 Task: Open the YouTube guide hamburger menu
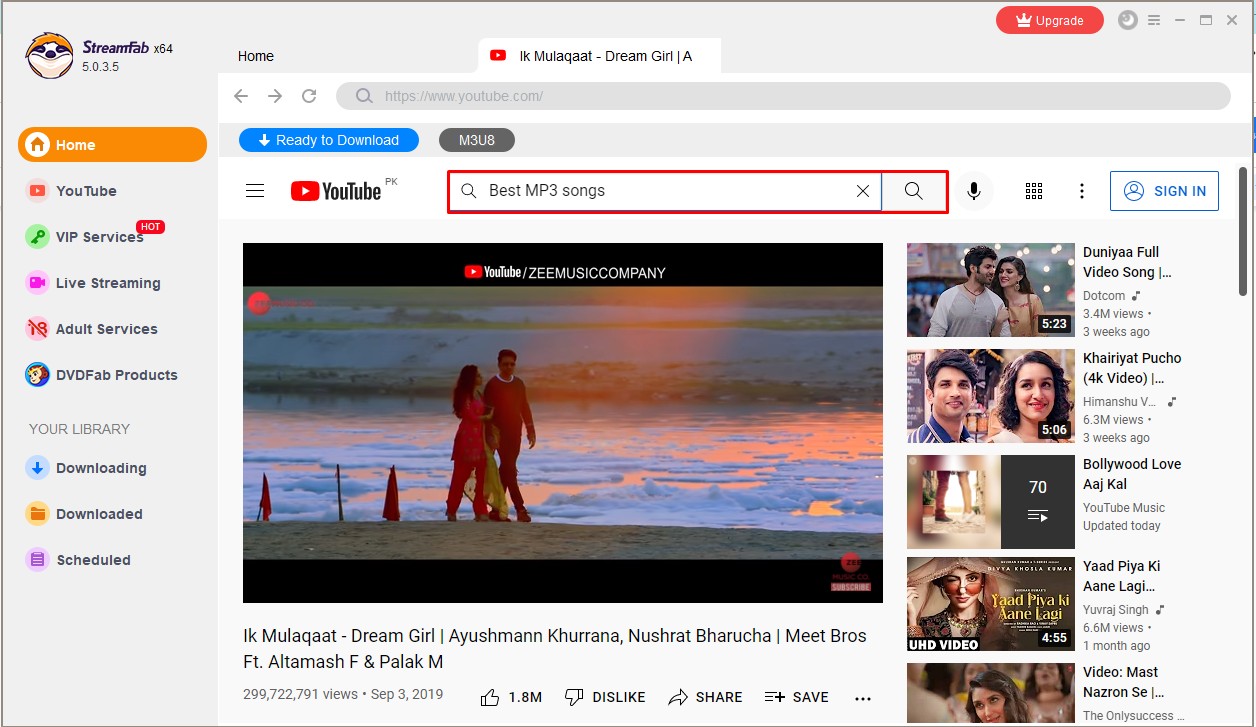255,191
